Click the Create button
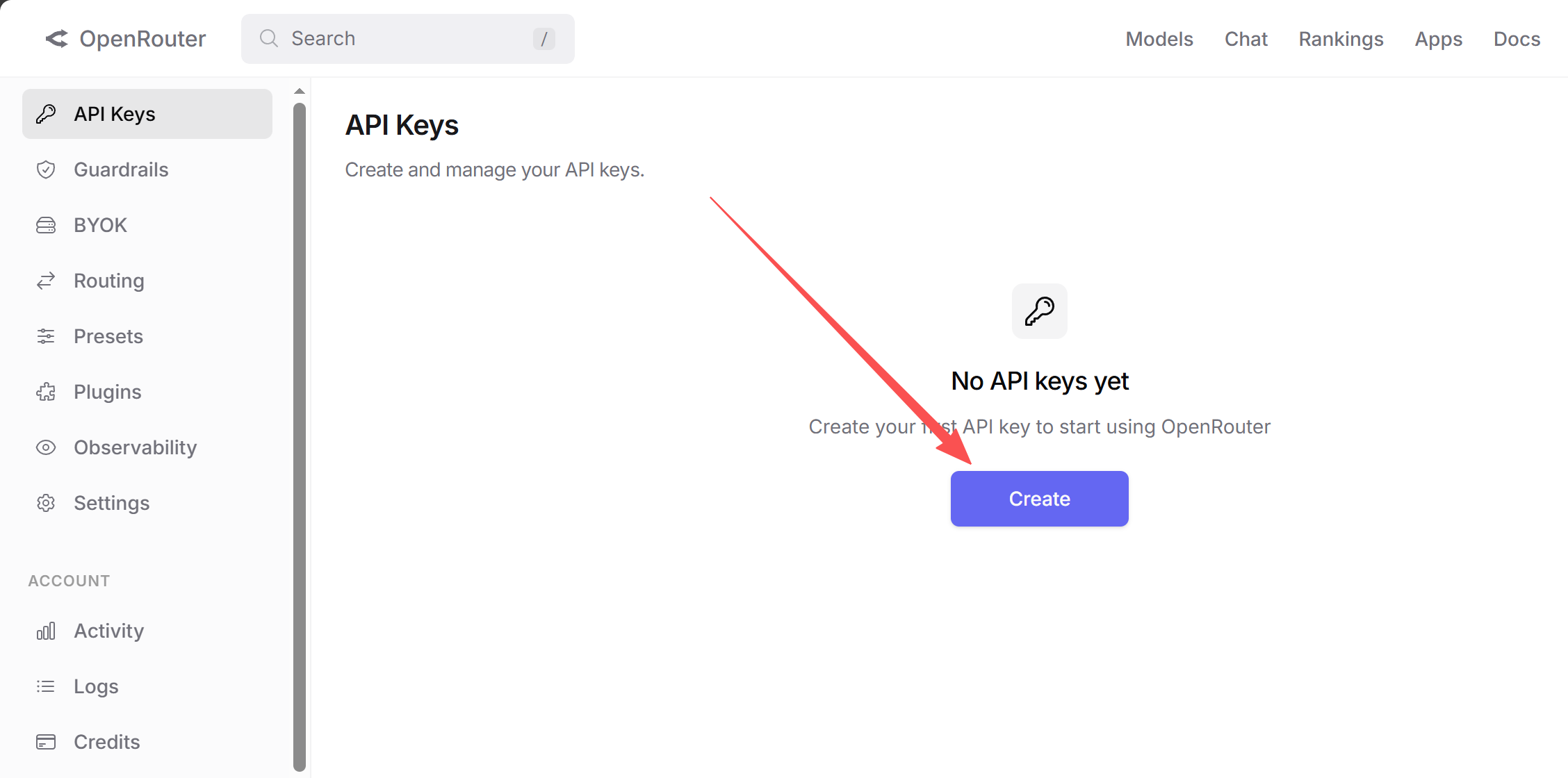This screenshot has width=1568, height=778. pyautogui.click(x=1039, y=498)
